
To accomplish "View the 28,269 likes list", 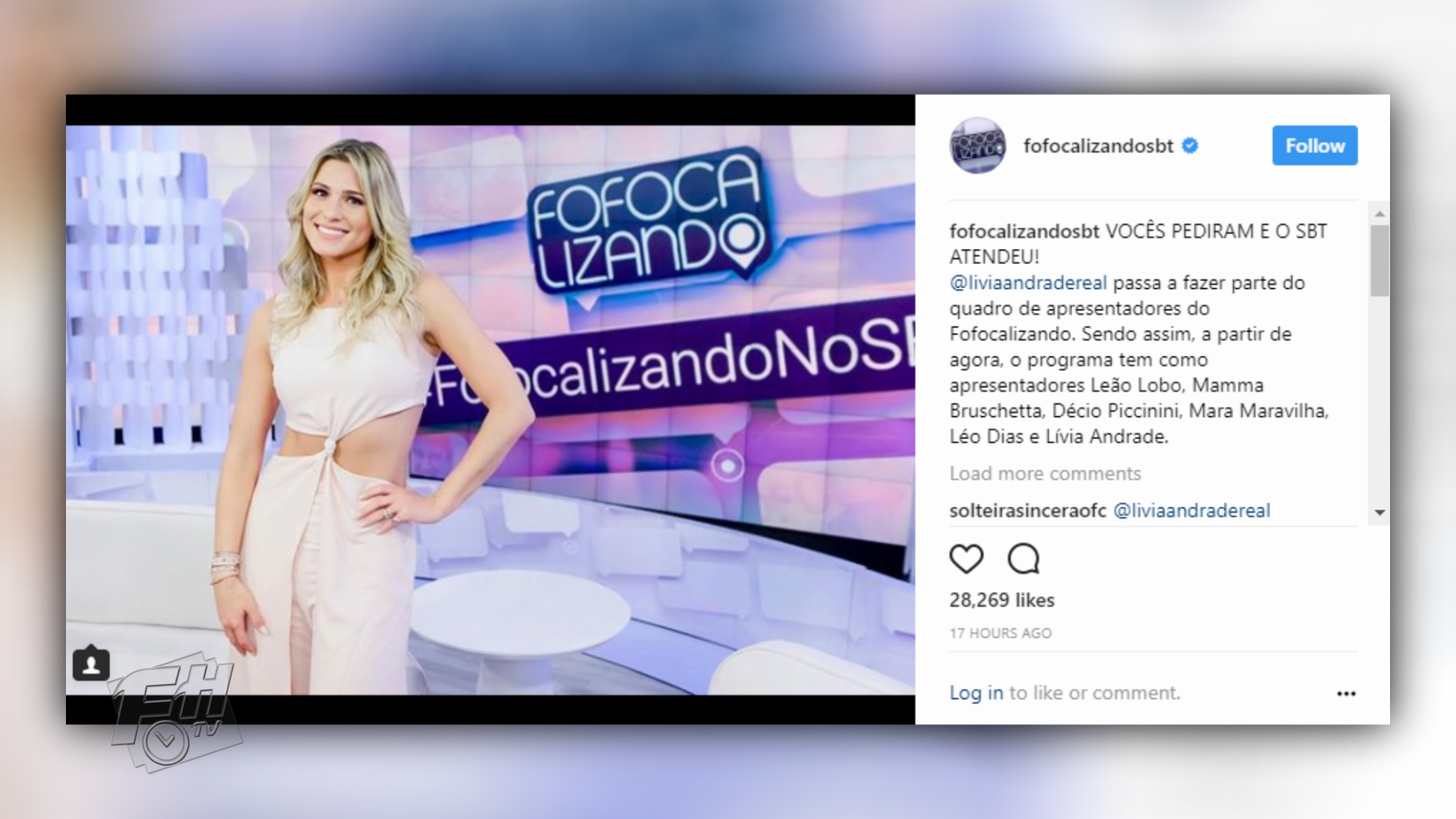I will [1002, 600].
